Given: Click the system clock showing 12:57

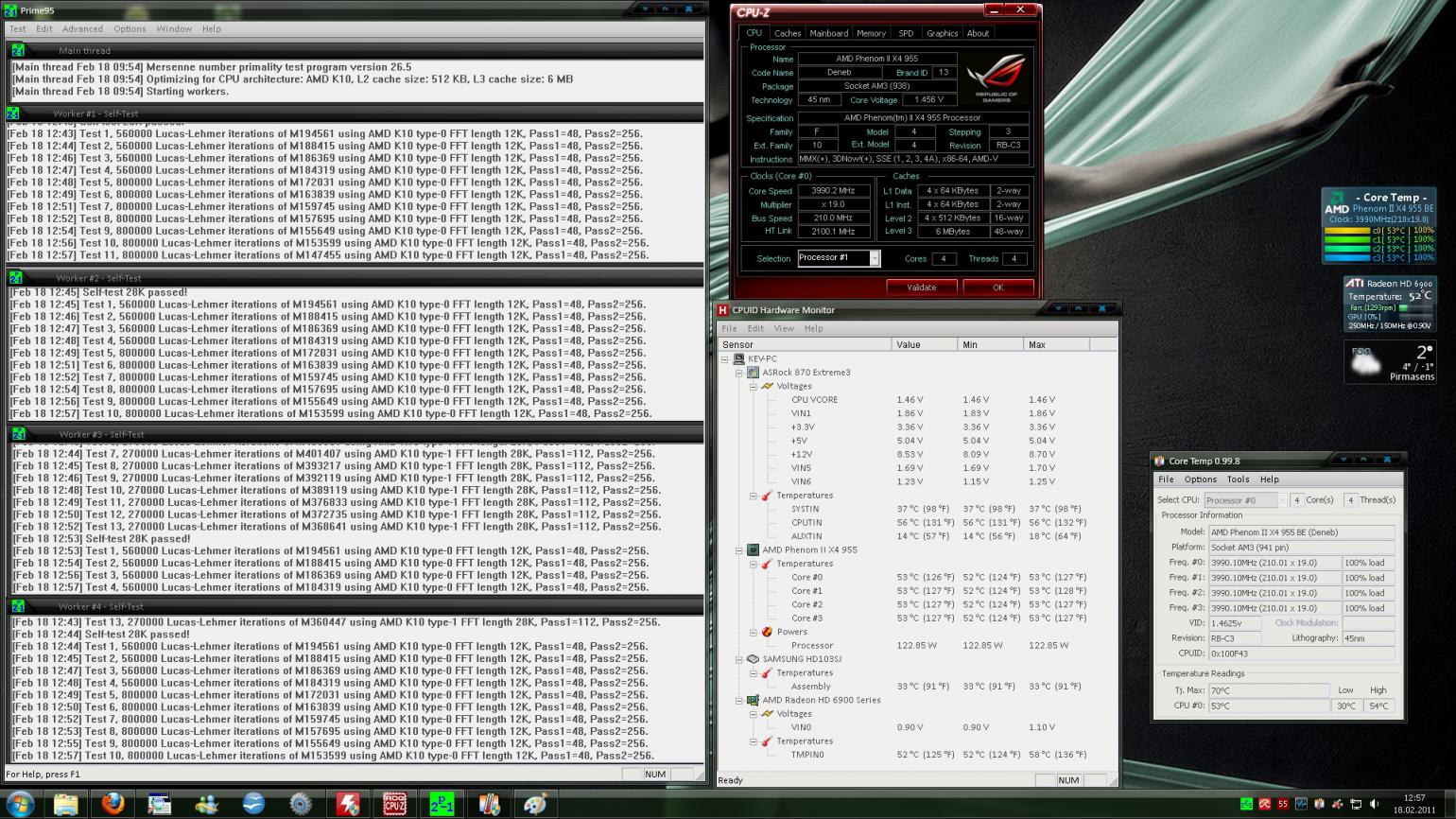Looking at the screenshot, I should [x=1414, y=798].
